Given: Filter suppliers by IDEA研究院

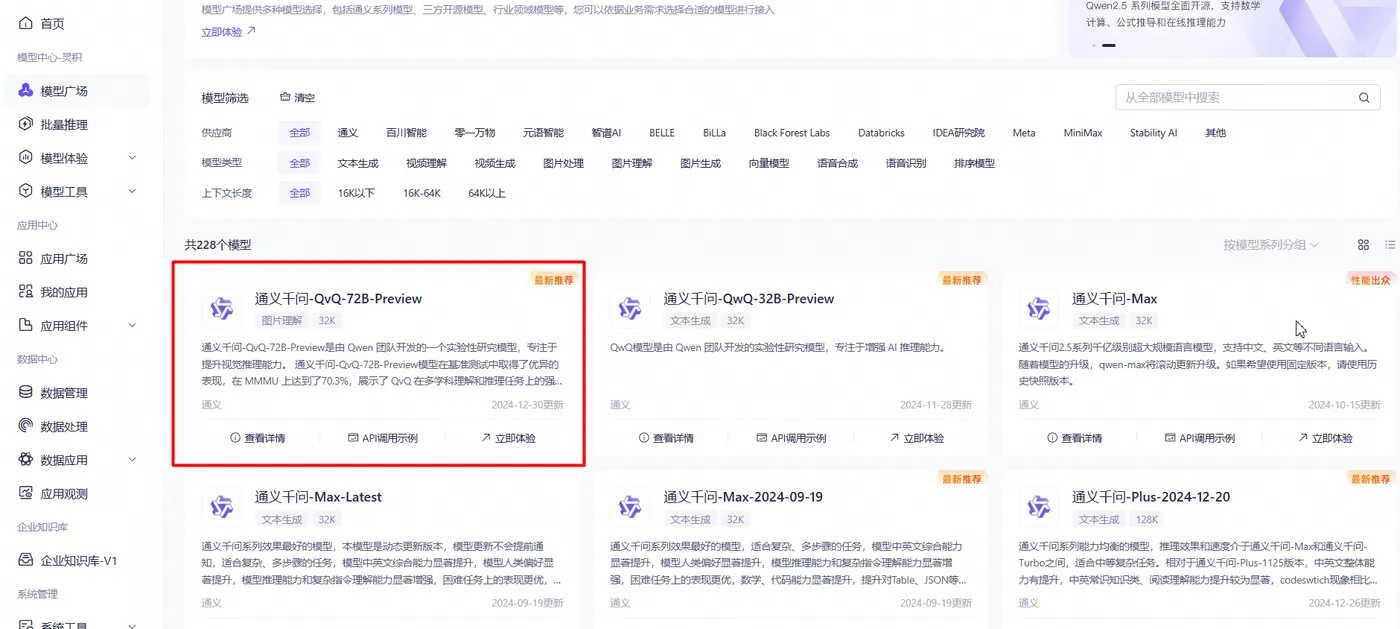Looking at the screenshot, I should pyautogui.click(x=958, y=133).
